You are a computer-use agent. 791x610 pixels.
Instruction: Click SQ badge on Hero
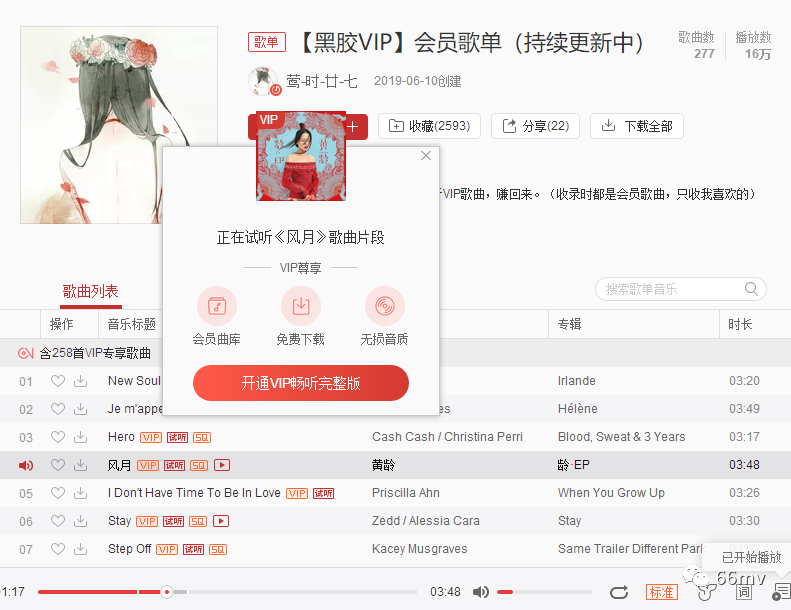[x=202, y=437]
